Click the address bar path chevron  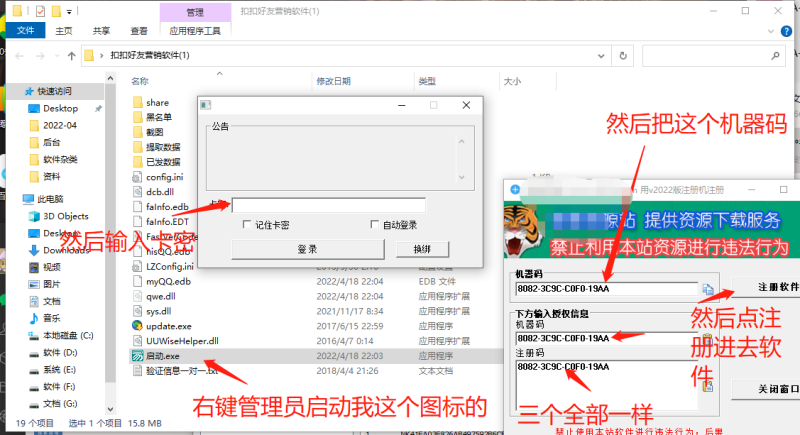click(x=102, y=55)
